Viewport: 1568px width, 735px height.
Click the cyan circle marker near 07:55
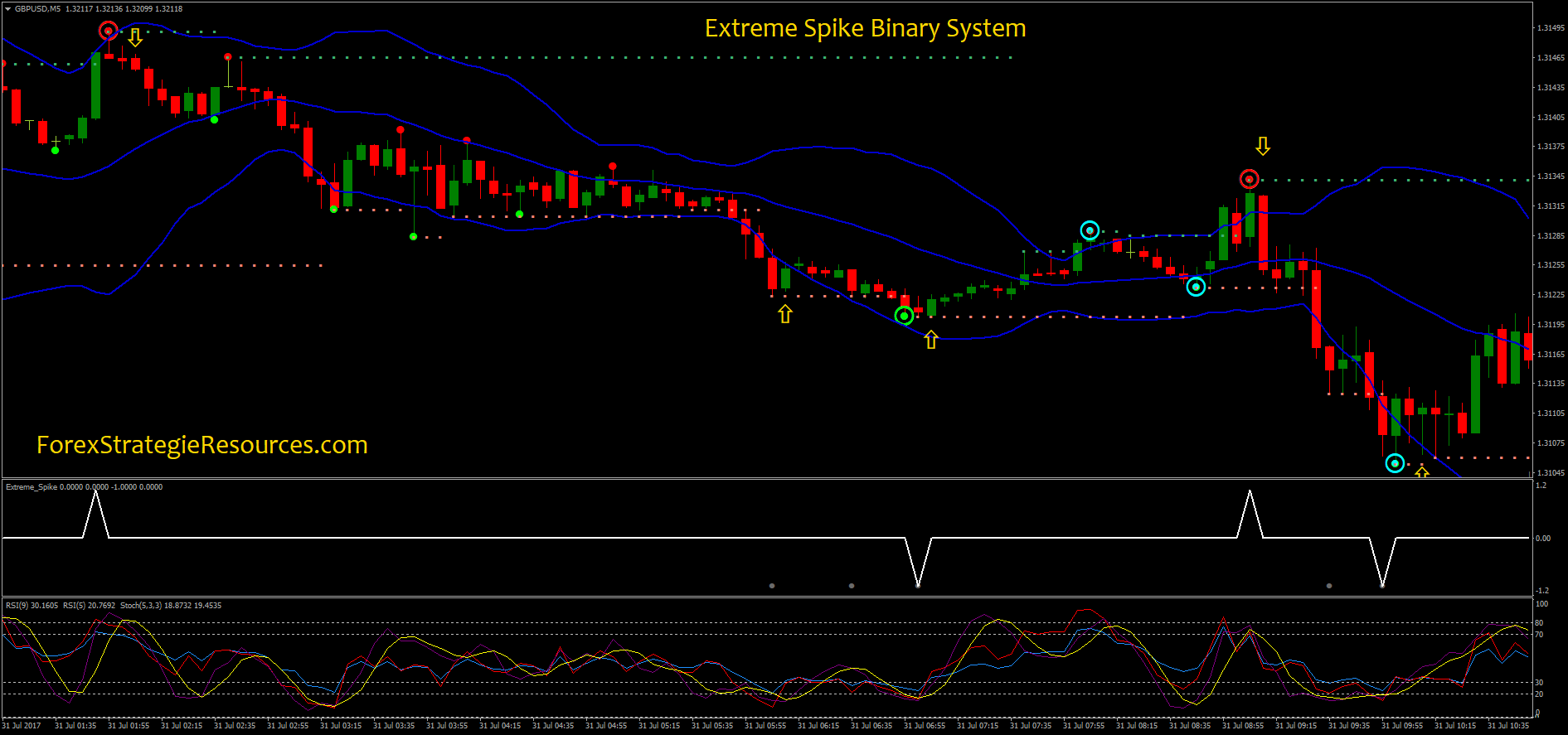click(x=1090, y=230)
